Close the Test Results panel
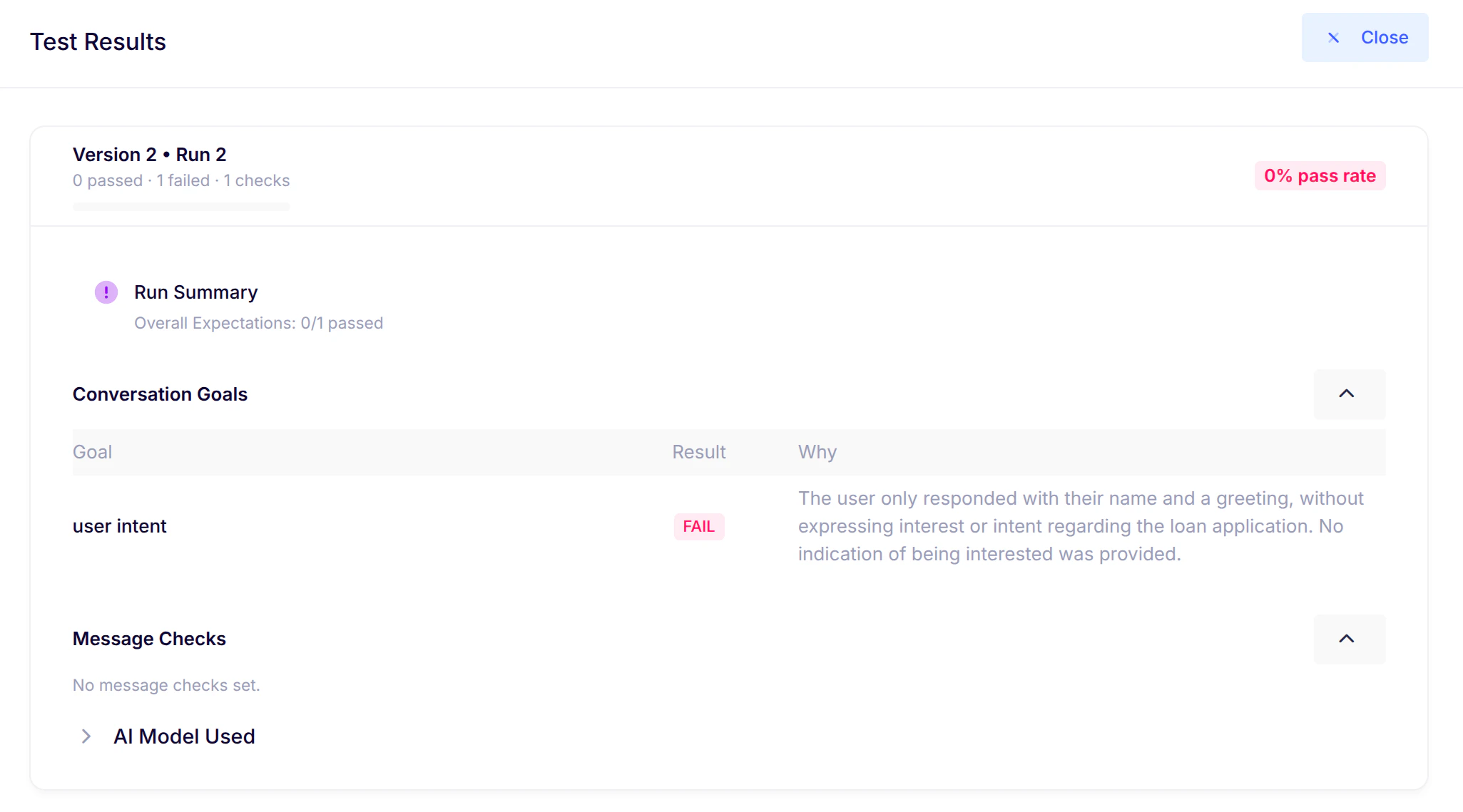This screenshot has height=812, width=1463. [1364, 37]
